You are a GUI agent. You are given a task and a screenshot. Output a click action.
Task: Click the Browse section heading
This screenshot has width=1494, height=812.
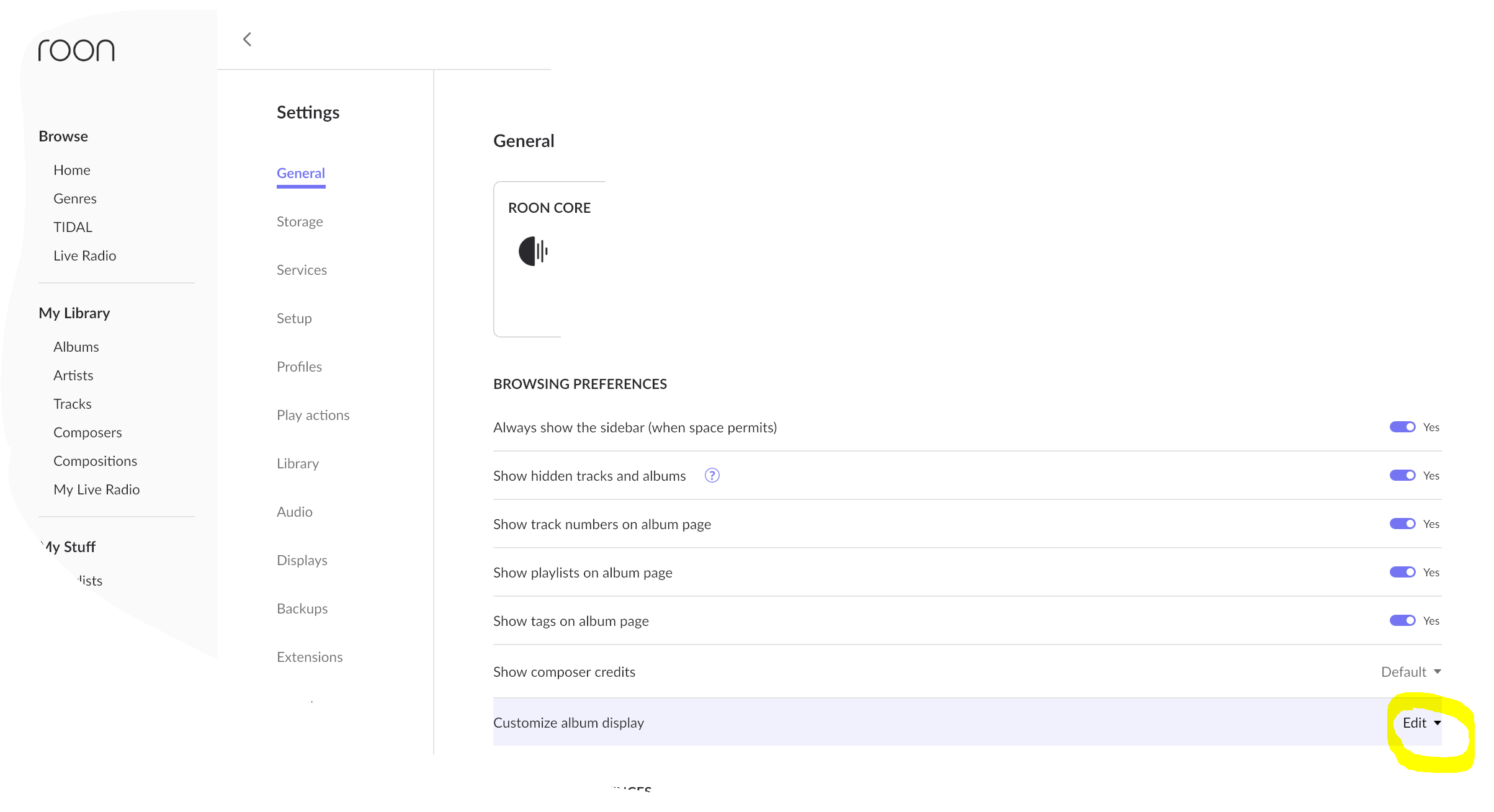(63, 136)
